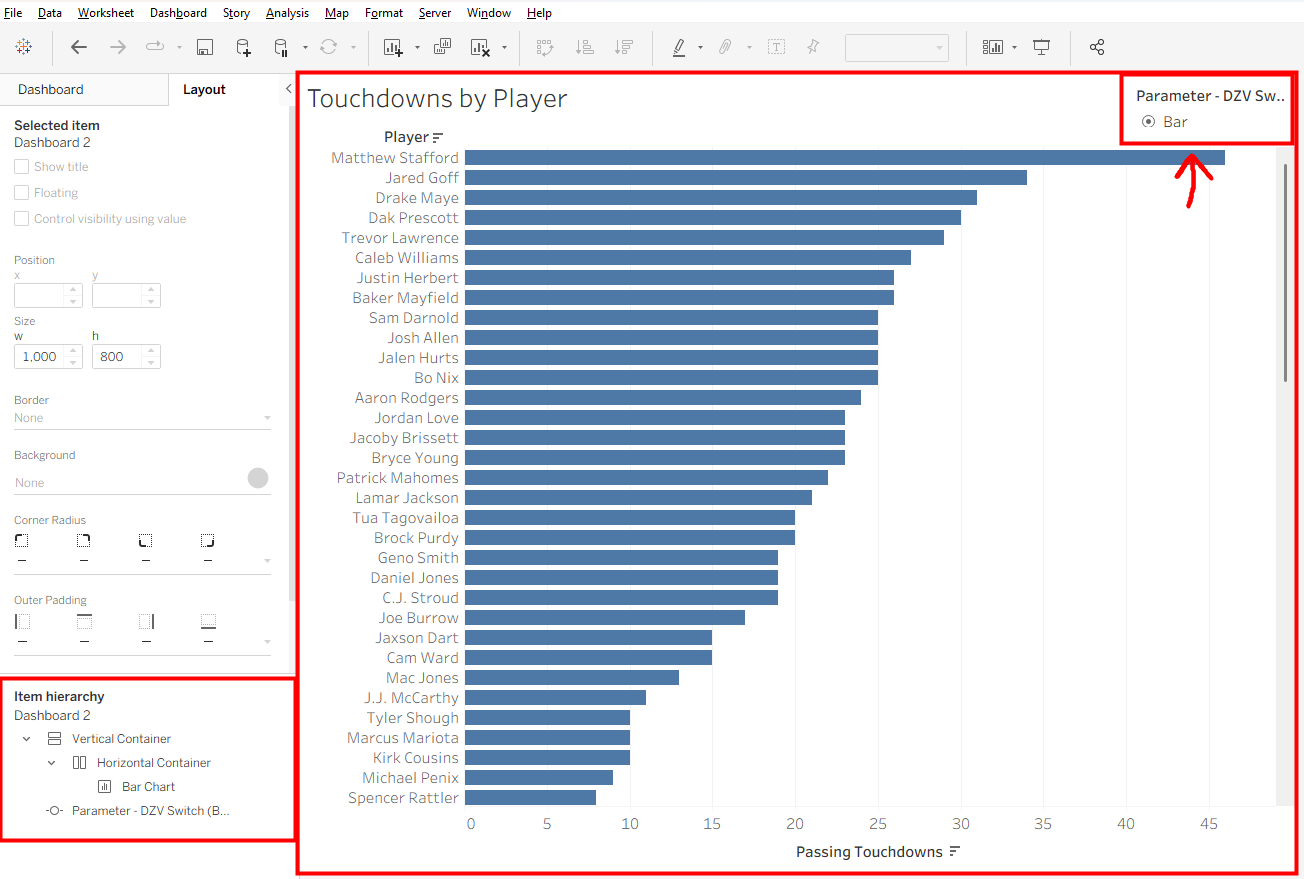Collapse the side pane with the chevron

[x=289, y=89]
